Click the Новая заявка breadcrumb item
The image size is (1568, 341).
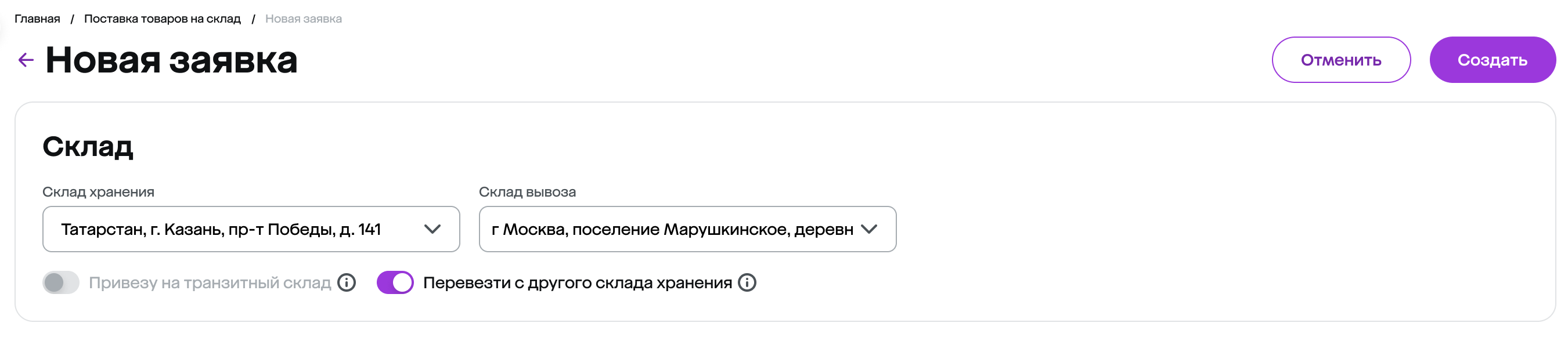point(303,19)
